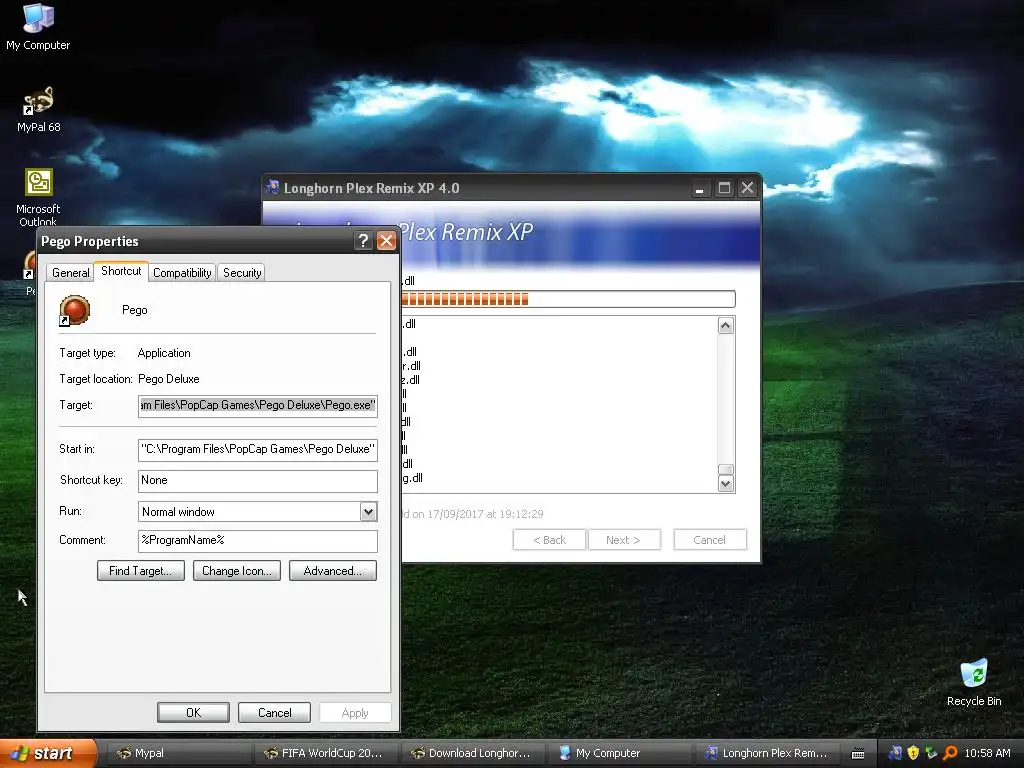Maximize the Longhorn Plex Remix XP window
The height and width of the screenshot is (768, 1024).
click(724, 188)
